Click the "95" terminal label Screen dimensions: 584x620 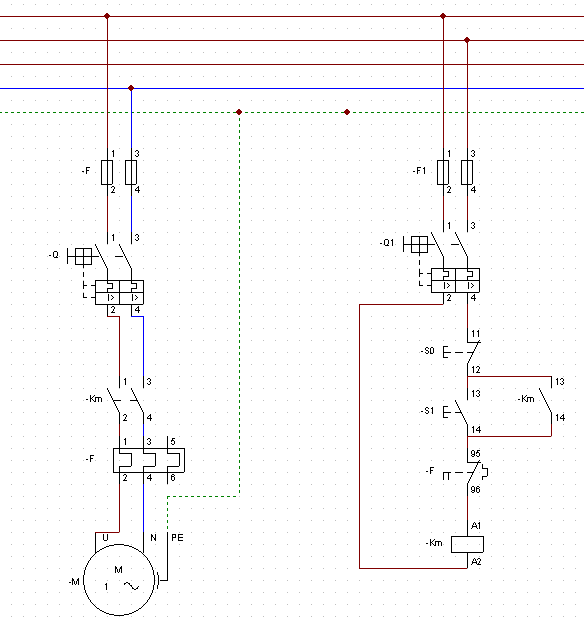476,454
